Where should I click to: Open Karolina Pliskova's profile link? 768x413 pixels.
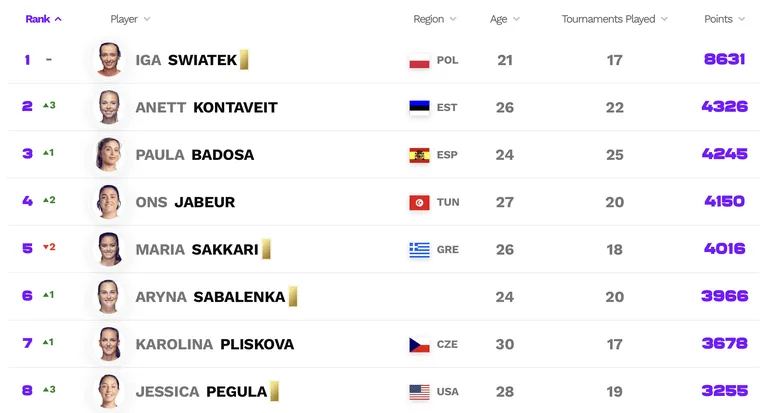215,344
